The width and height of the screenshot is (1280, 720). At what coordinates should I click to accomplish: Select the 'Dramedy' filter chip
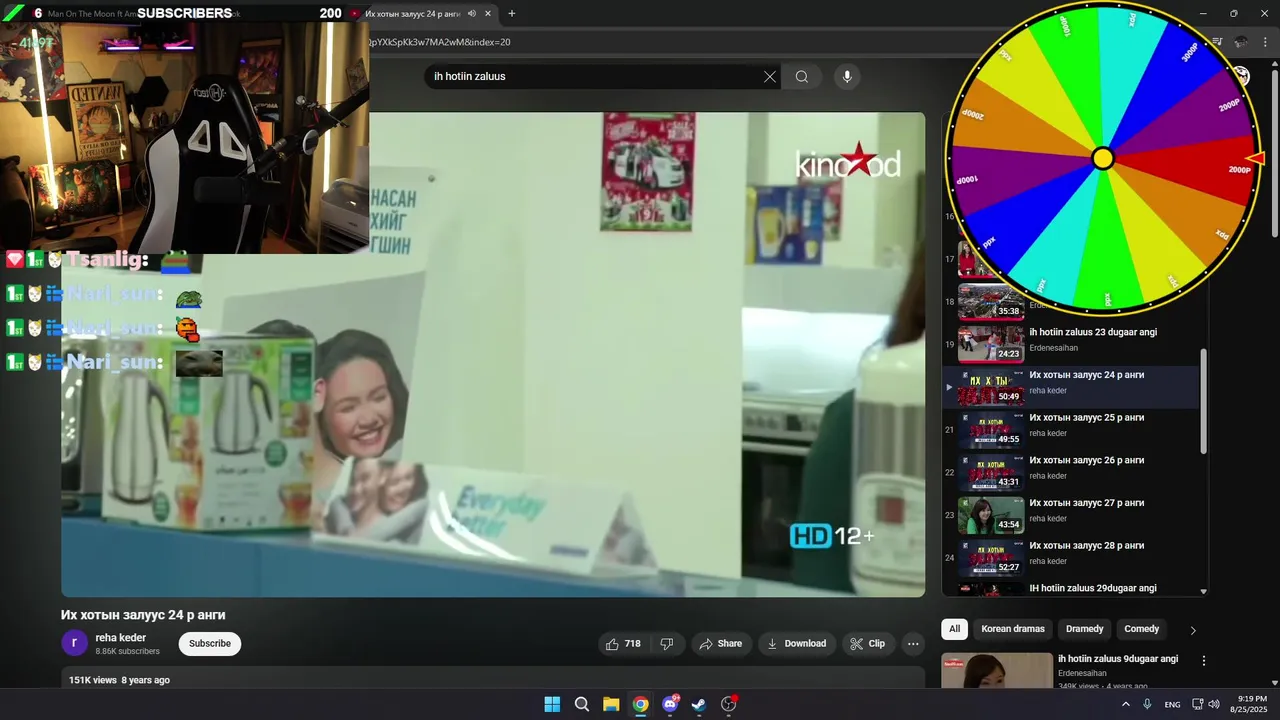point(1085,629)
